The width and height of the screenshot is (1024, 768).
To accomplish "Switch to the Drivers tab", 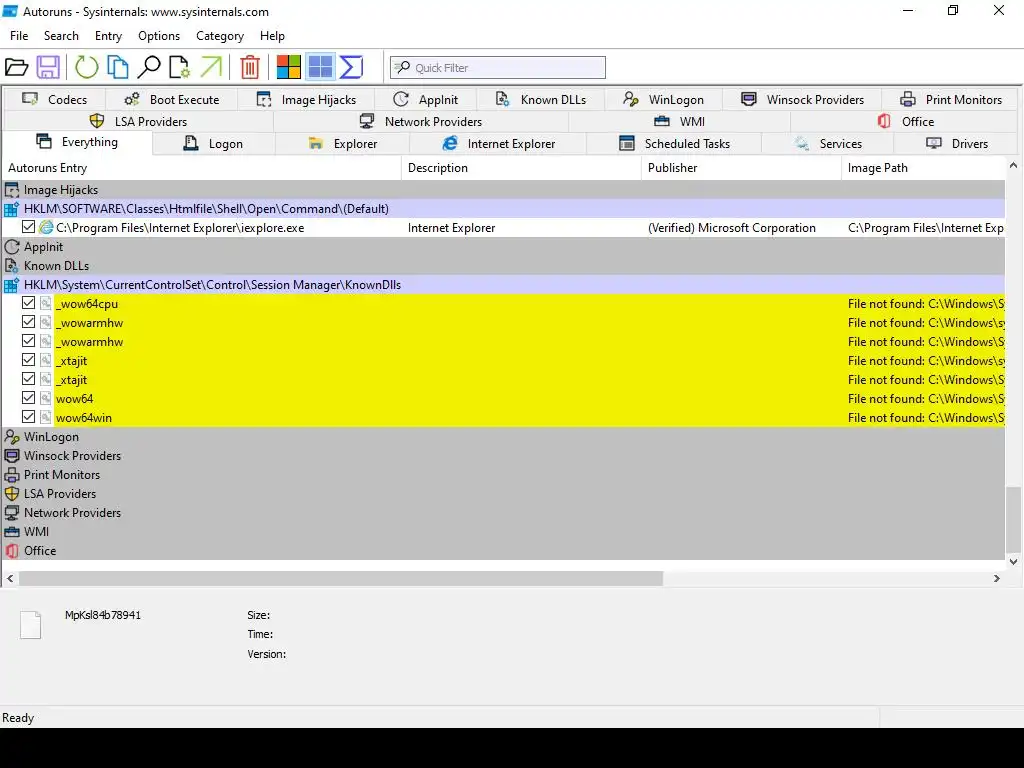I will tap(957, 144).
